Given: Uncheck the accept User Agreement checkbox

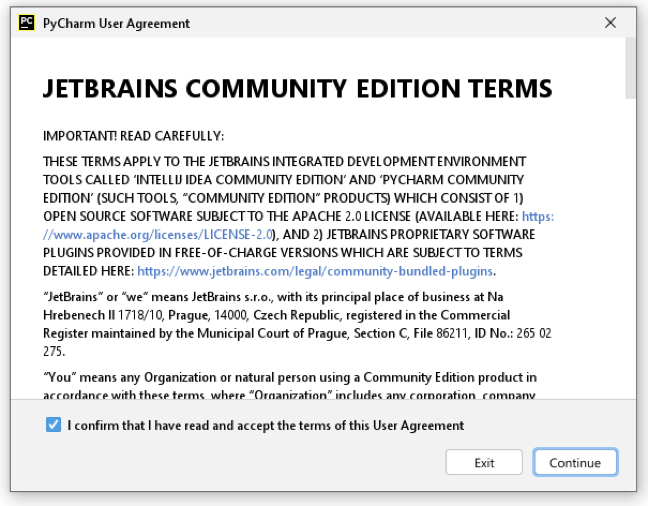Looking at the screenshot, I should (x=53, y=425).
